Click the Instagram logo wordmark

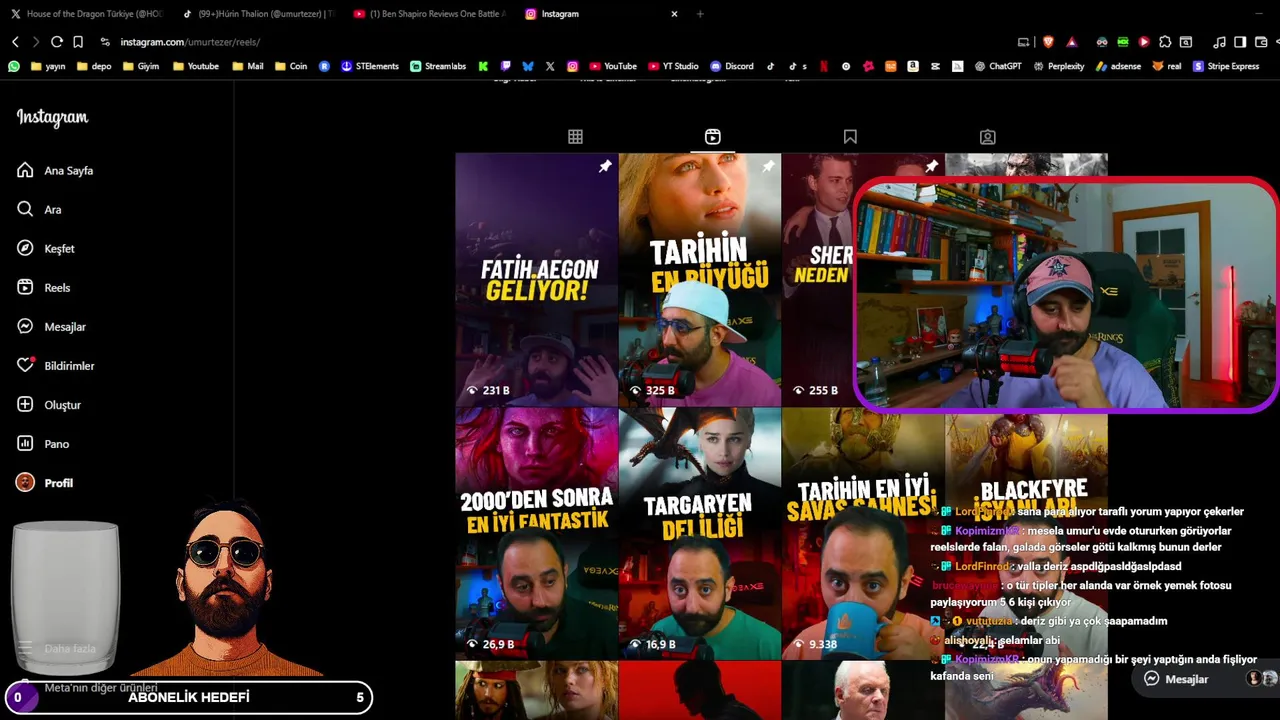point(52,118)
